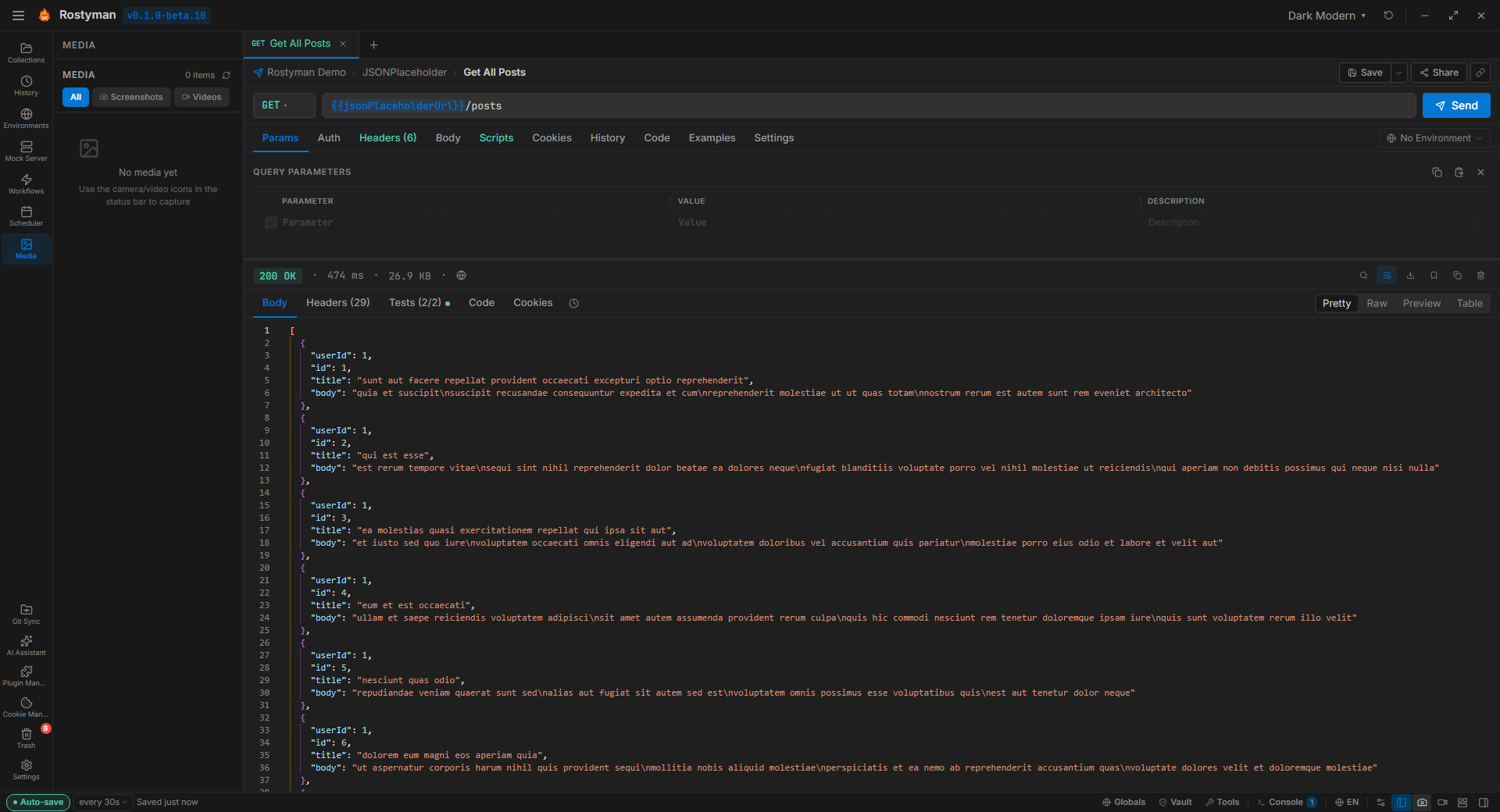Open the No Environment selector

click(1434, 137)
